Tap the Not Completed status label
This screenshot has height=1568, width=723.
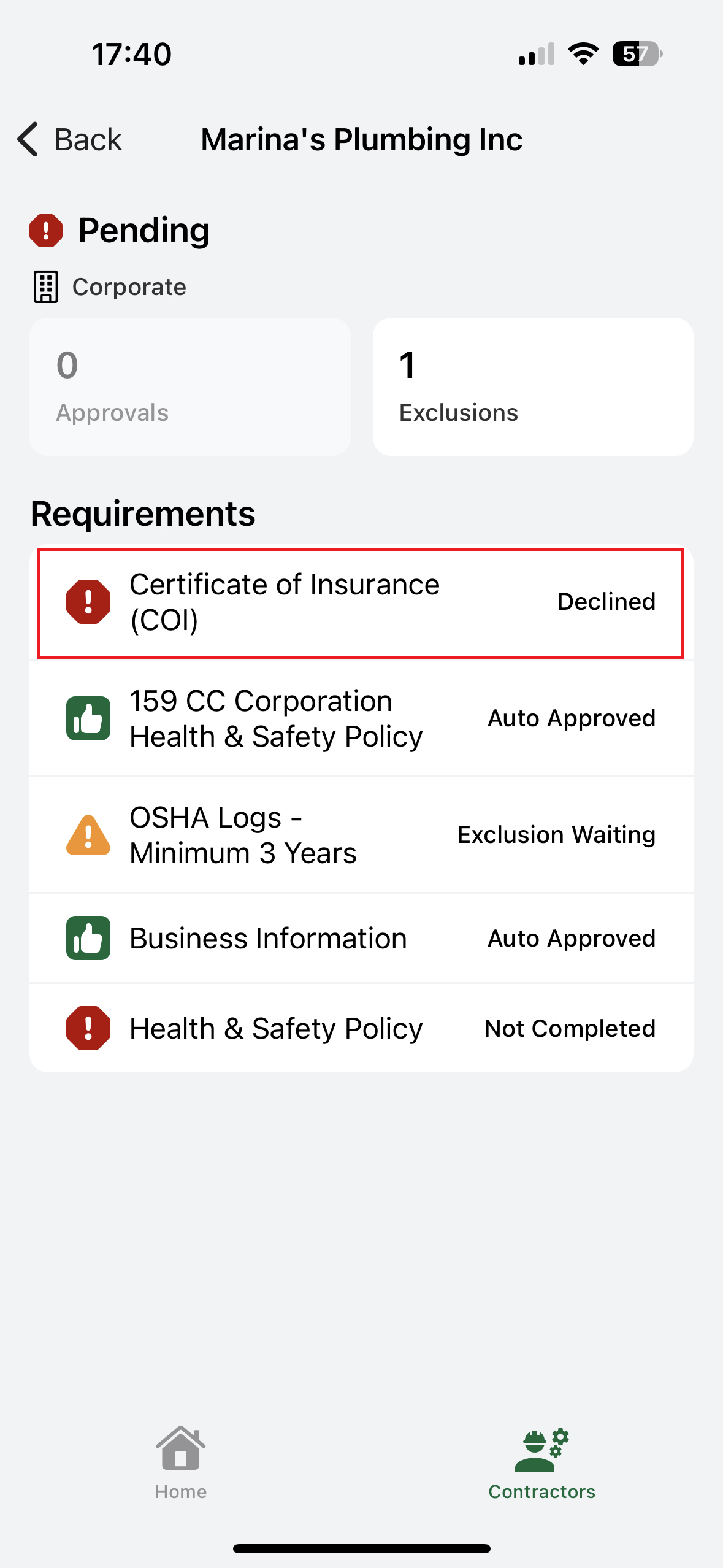coord(570,1028)
